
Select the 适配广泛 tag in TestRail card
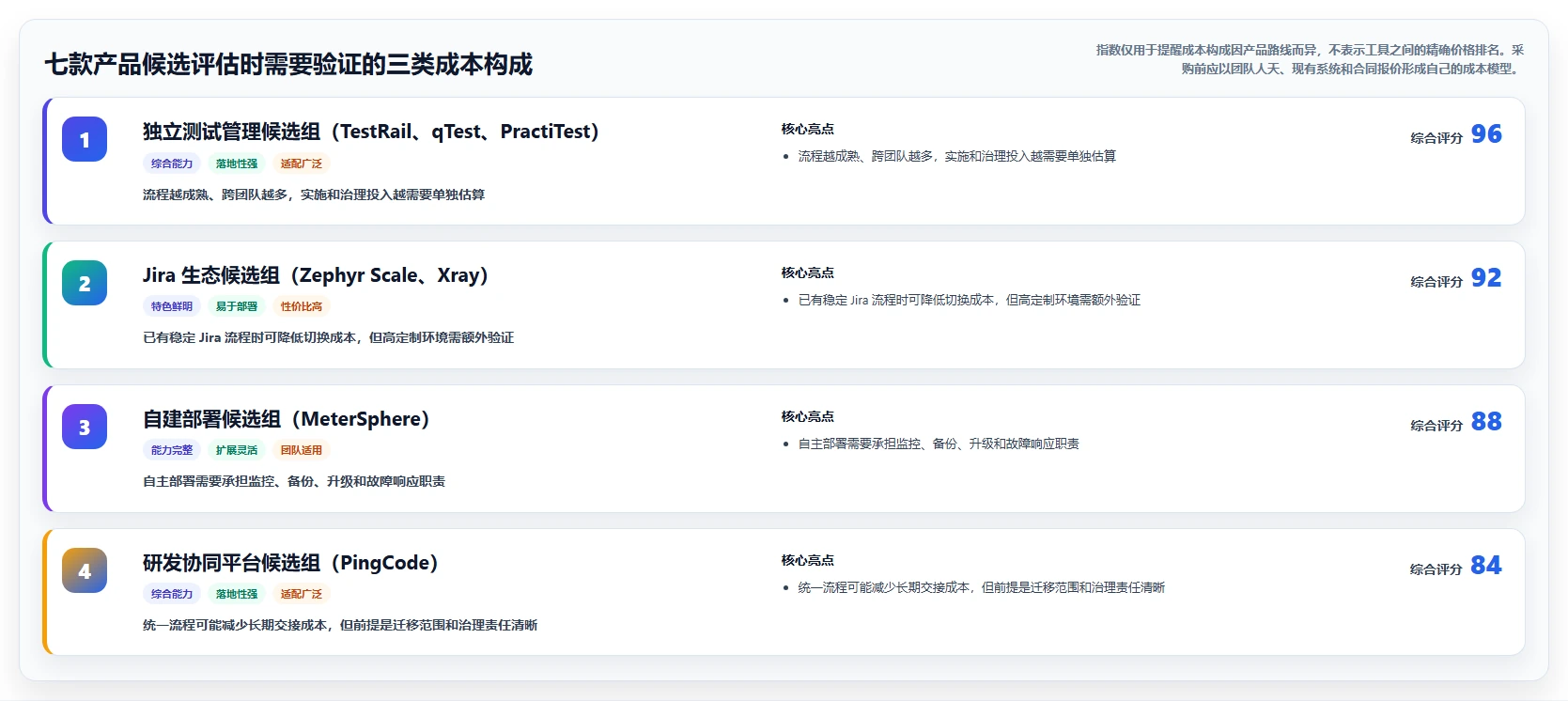coord(302,164)
